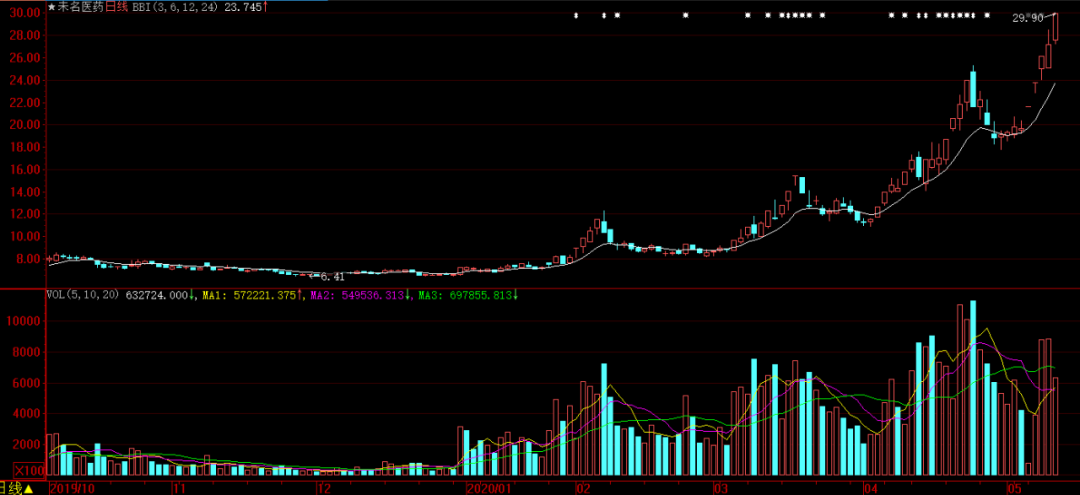Open the VOL(5,10,20) indicator settings
Viewport: 1080px width, 495px height.
(82, 296)
